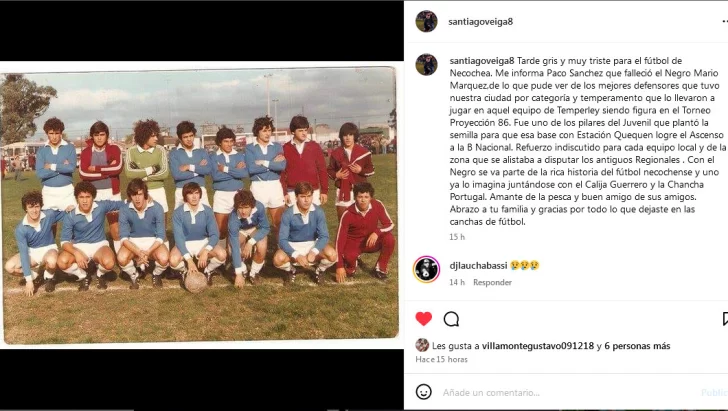This screenshot has height=411, width=728.
Task: Open the djlauchabassi username link
Action: tap(478, 266)
